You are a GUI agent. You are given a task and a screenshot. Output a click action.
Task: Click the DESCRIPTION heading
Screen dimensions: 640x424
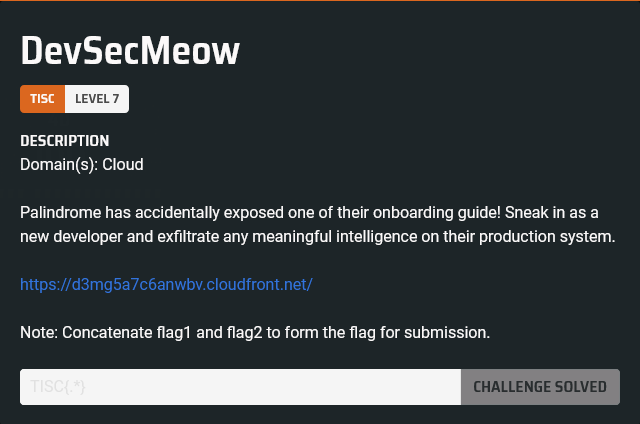click(x=65, y=141)
